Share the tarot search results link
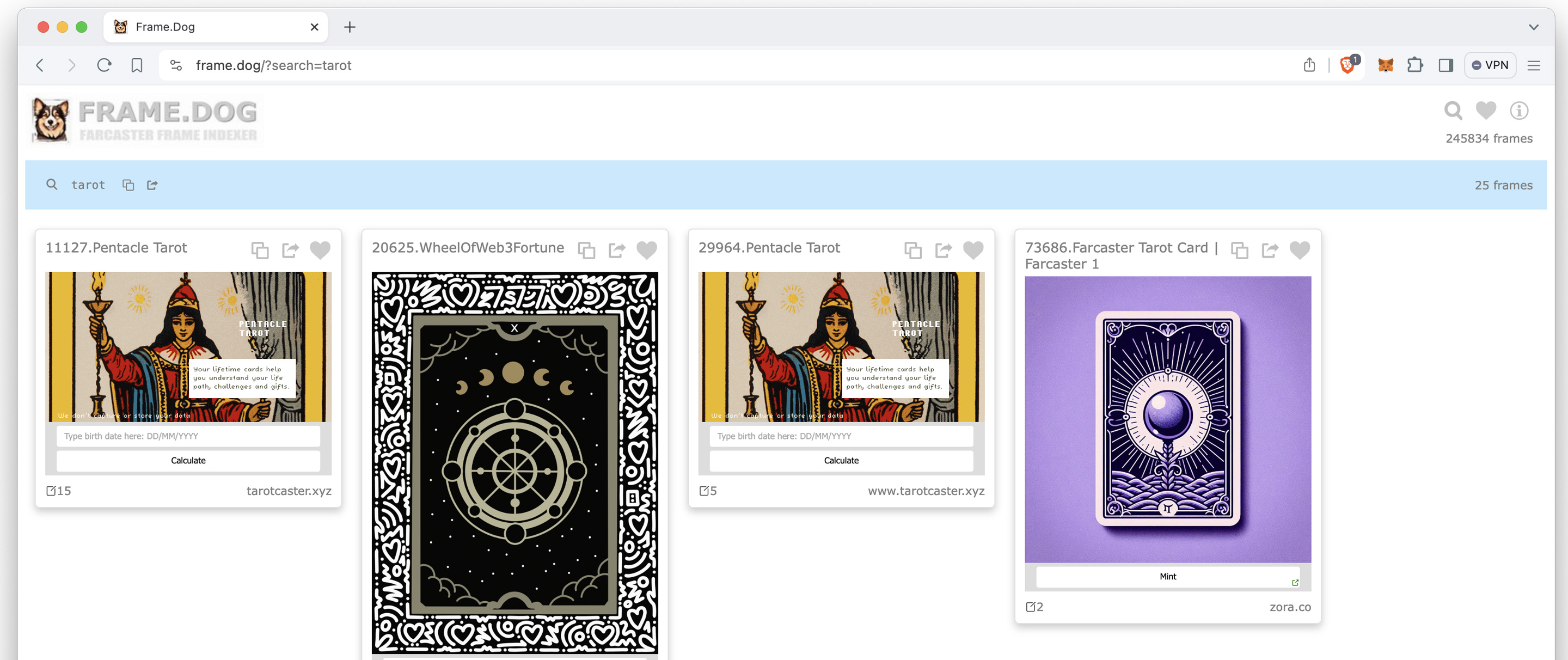 (x=152, y=185)
